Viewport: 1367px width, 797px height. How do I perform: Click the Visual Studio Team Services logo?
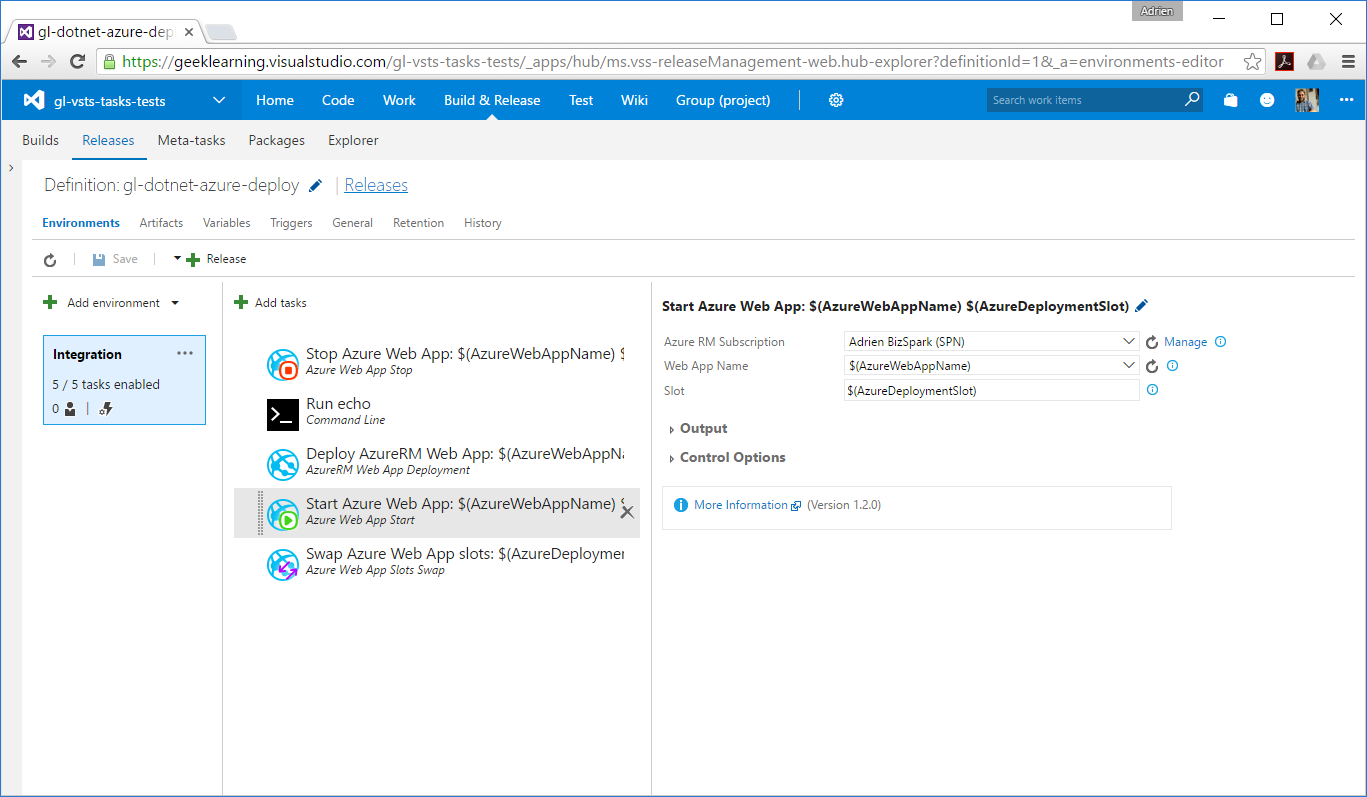coord(35,100)
